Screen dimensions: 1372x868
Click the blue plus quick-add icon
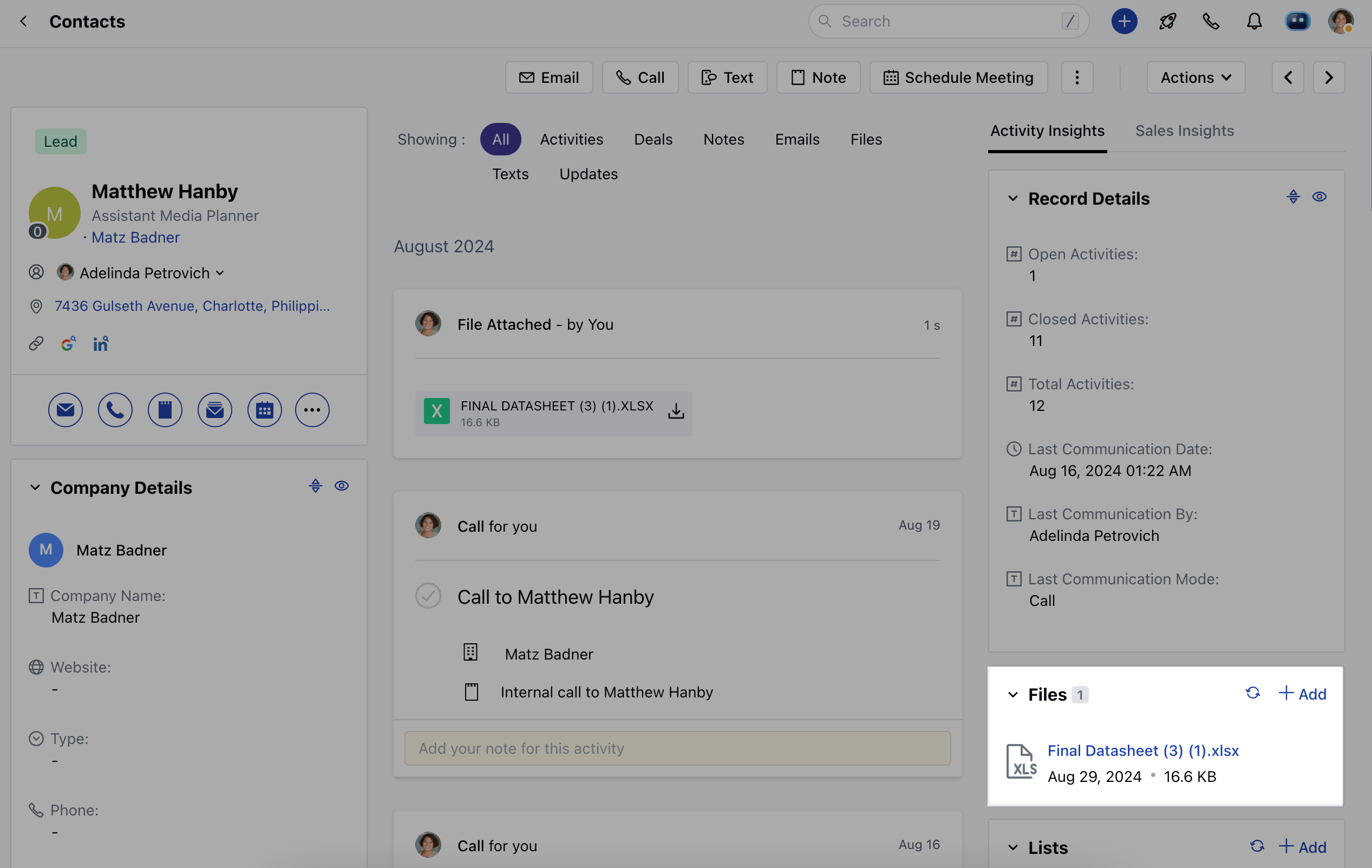(1123, 22)
